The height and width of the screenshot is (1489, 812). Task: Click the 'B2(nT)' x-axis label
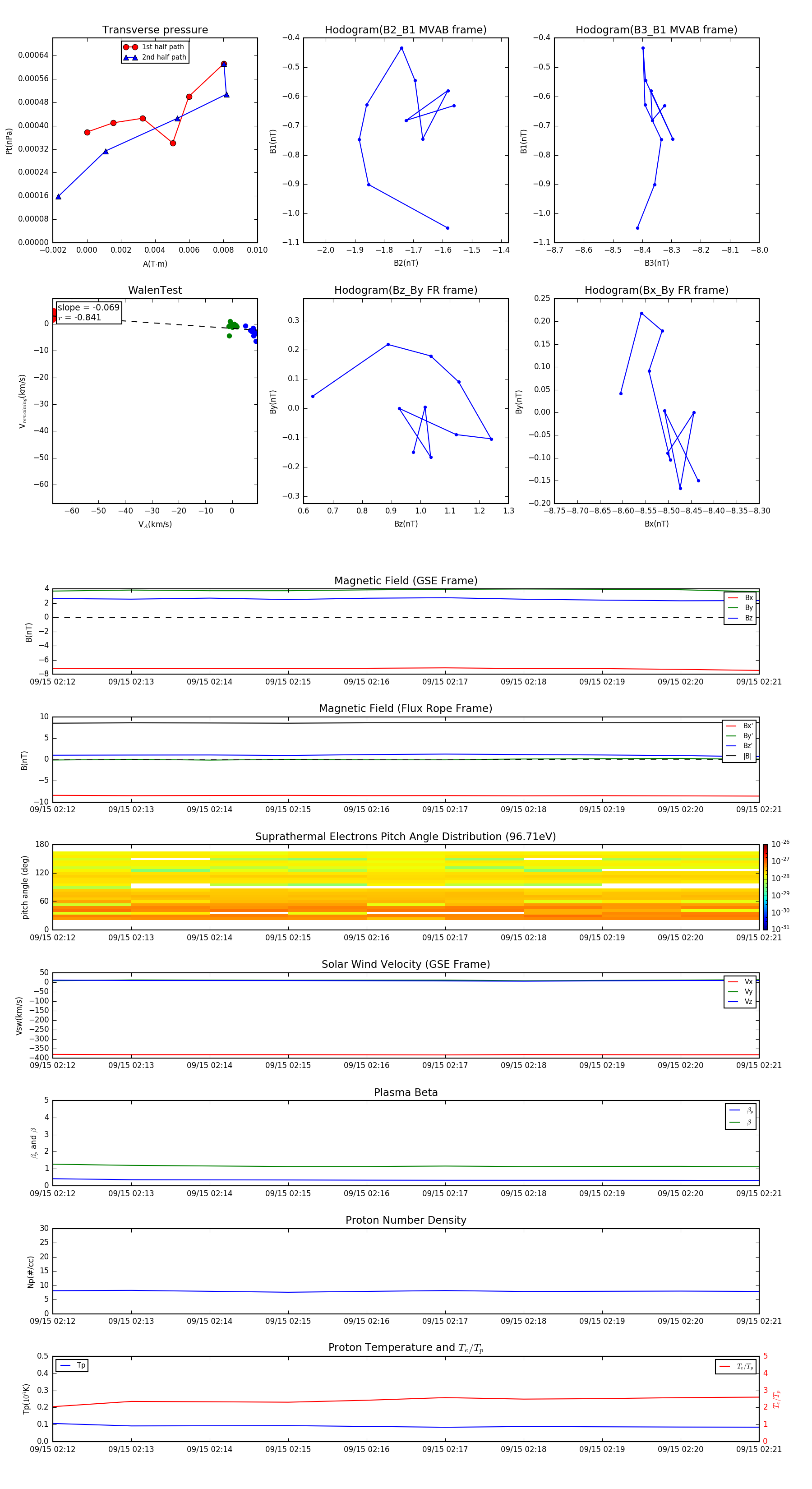pyautogui.click(x=406, y=263)
